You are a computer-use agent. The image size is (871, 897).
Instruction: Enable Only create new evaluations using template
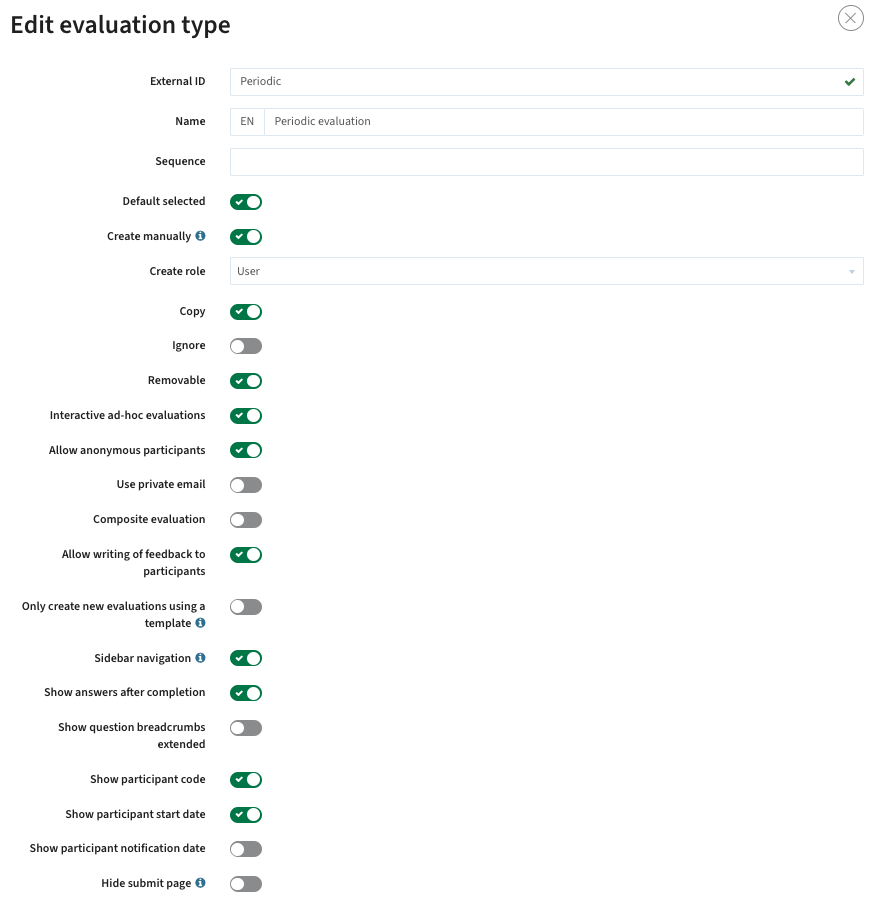tap(246, 607)
